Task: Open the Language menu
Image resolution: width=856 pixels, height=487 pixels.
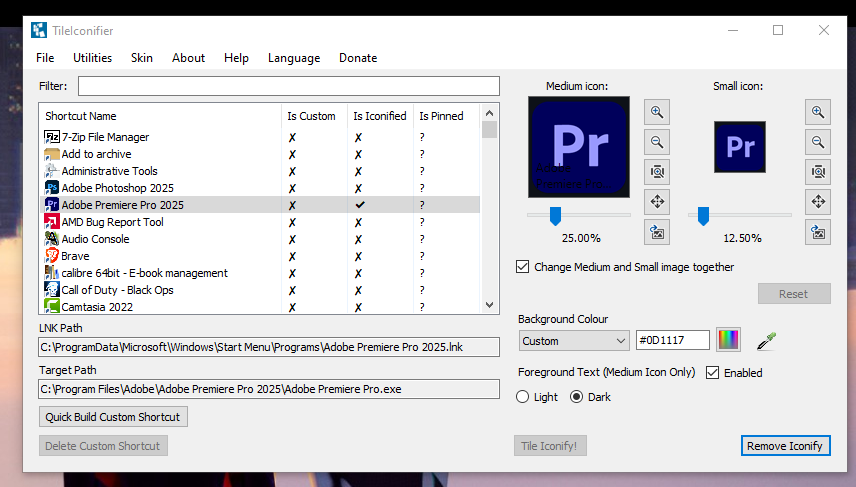Action: pos(294,58)
